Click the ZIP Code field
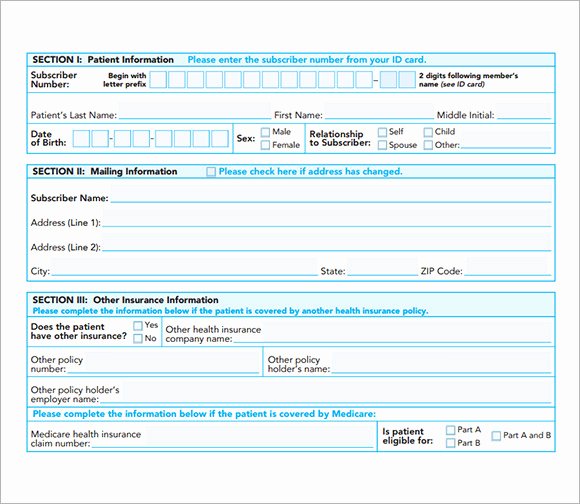 coord(508,268)
